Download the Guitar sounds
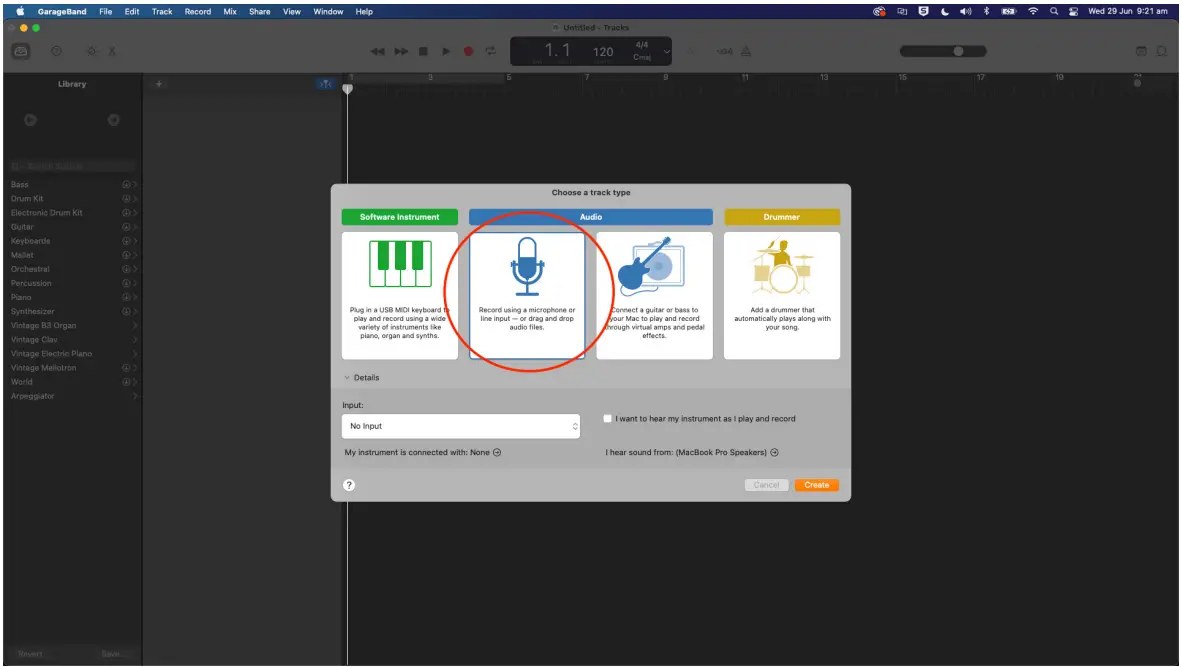 126,227
